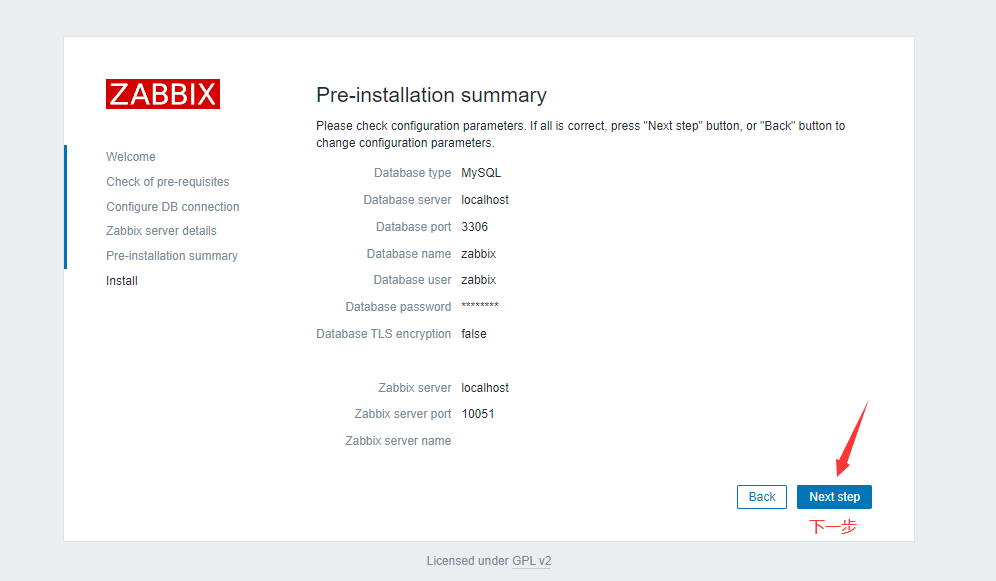Select Check of pre-requisites step

point(168,182)
